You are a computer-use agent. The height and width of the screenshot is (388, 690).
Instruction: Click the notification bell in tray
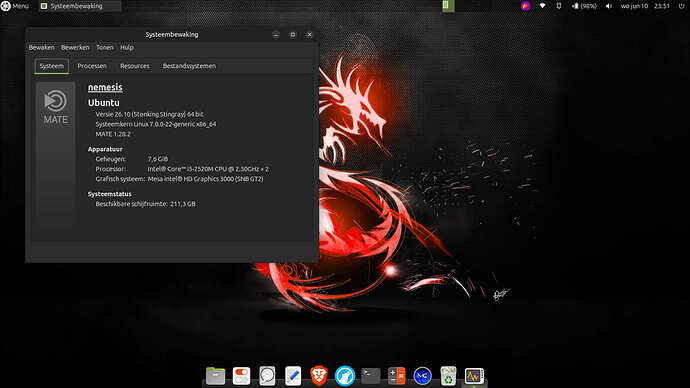[x=559, y=6]
